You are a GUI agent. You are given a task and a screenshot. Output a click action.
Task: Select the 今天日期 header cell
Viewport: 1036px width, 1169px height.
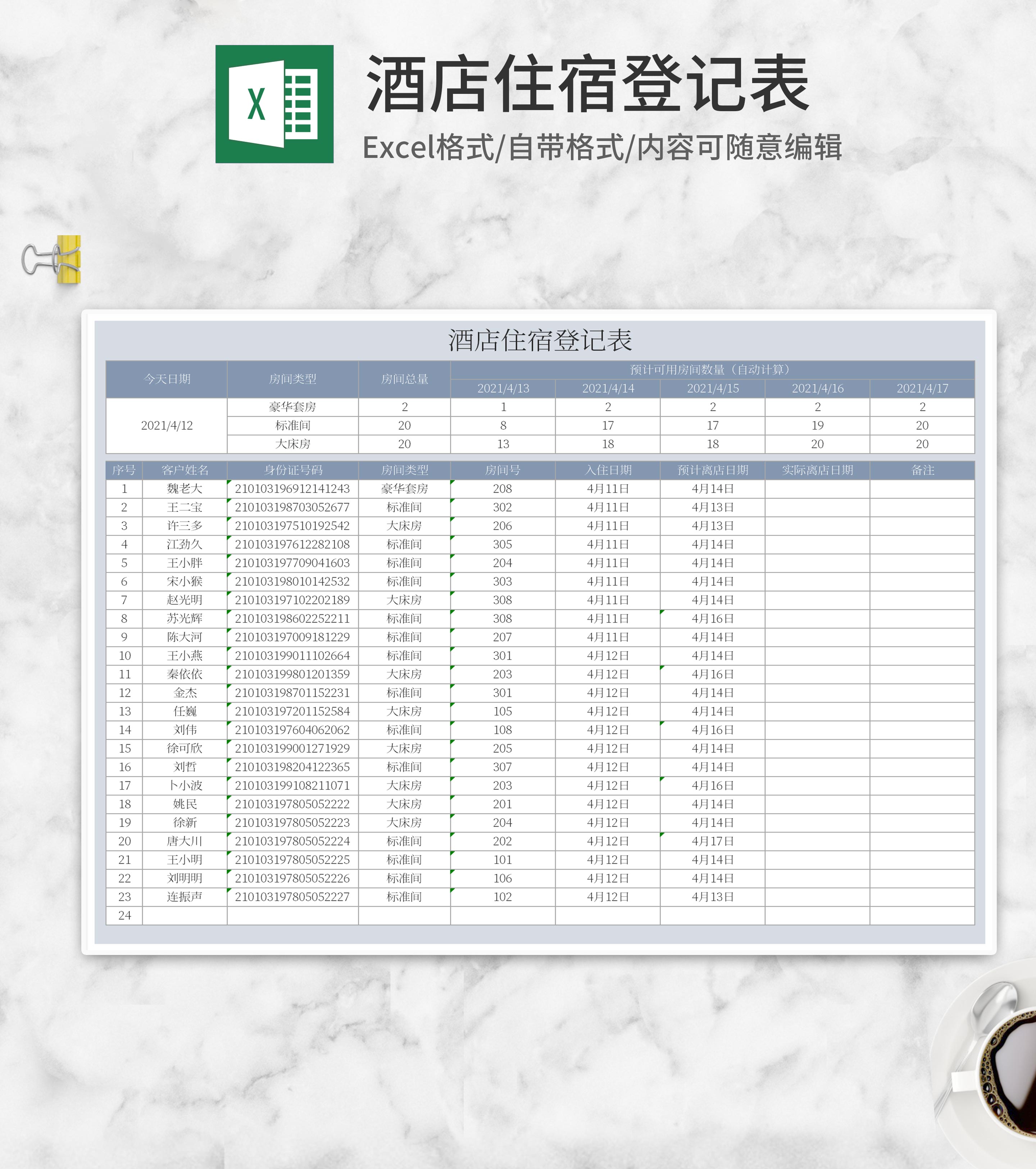167,379
